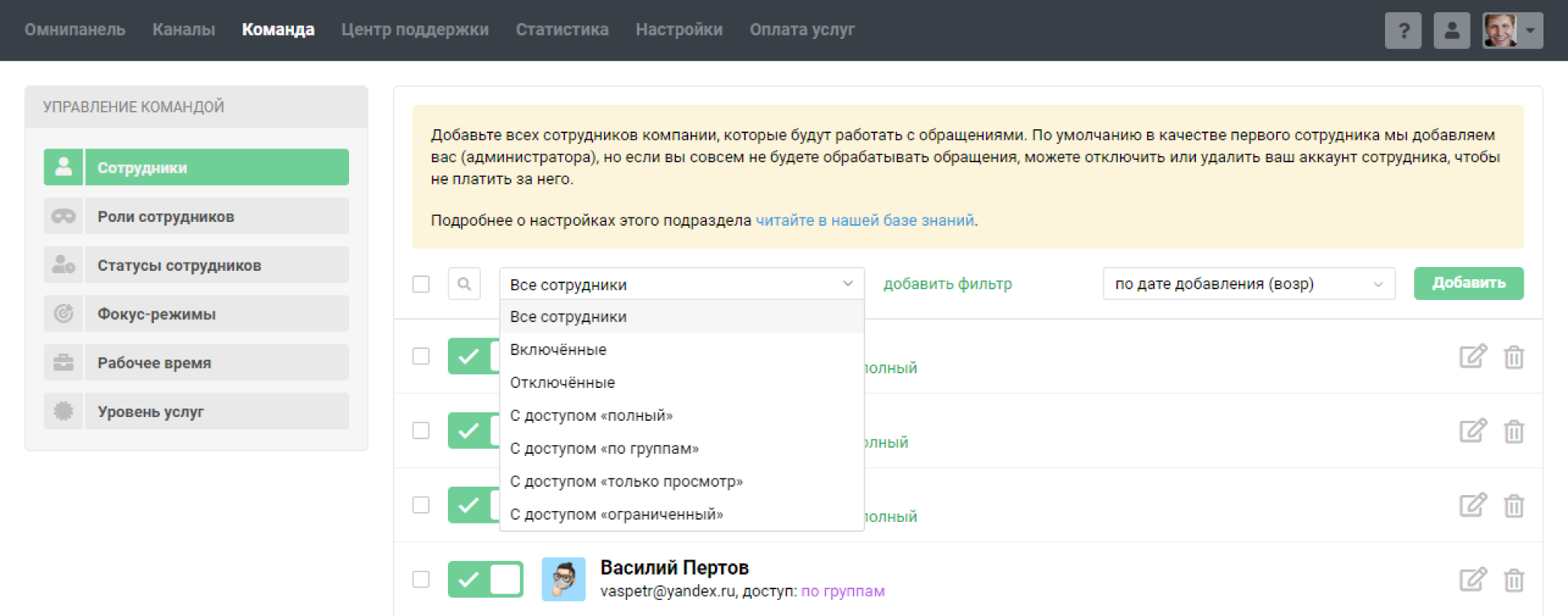Viewport: 1568px width, 616px height.
Task: Tick checkbox next to Василий Пертов
Action: pyautogui.click(x=421, y=579)
